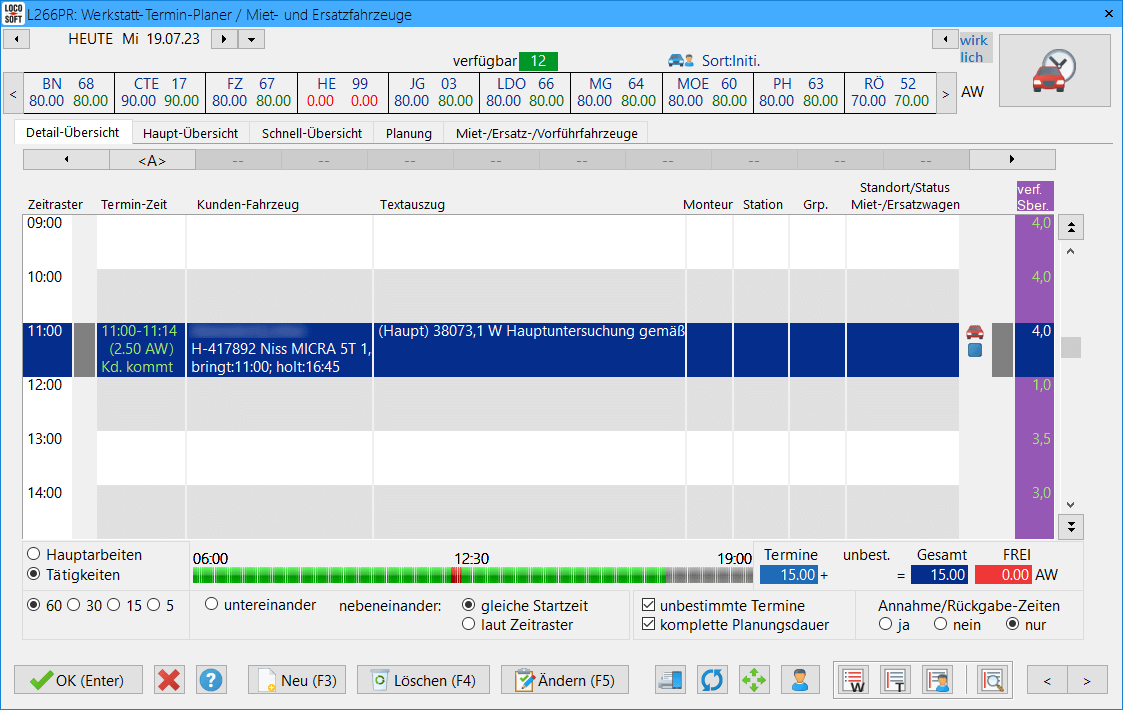1123x710 pixels.
Task: Select the Hauptarbeiten radio button
Action: (34, 555)
